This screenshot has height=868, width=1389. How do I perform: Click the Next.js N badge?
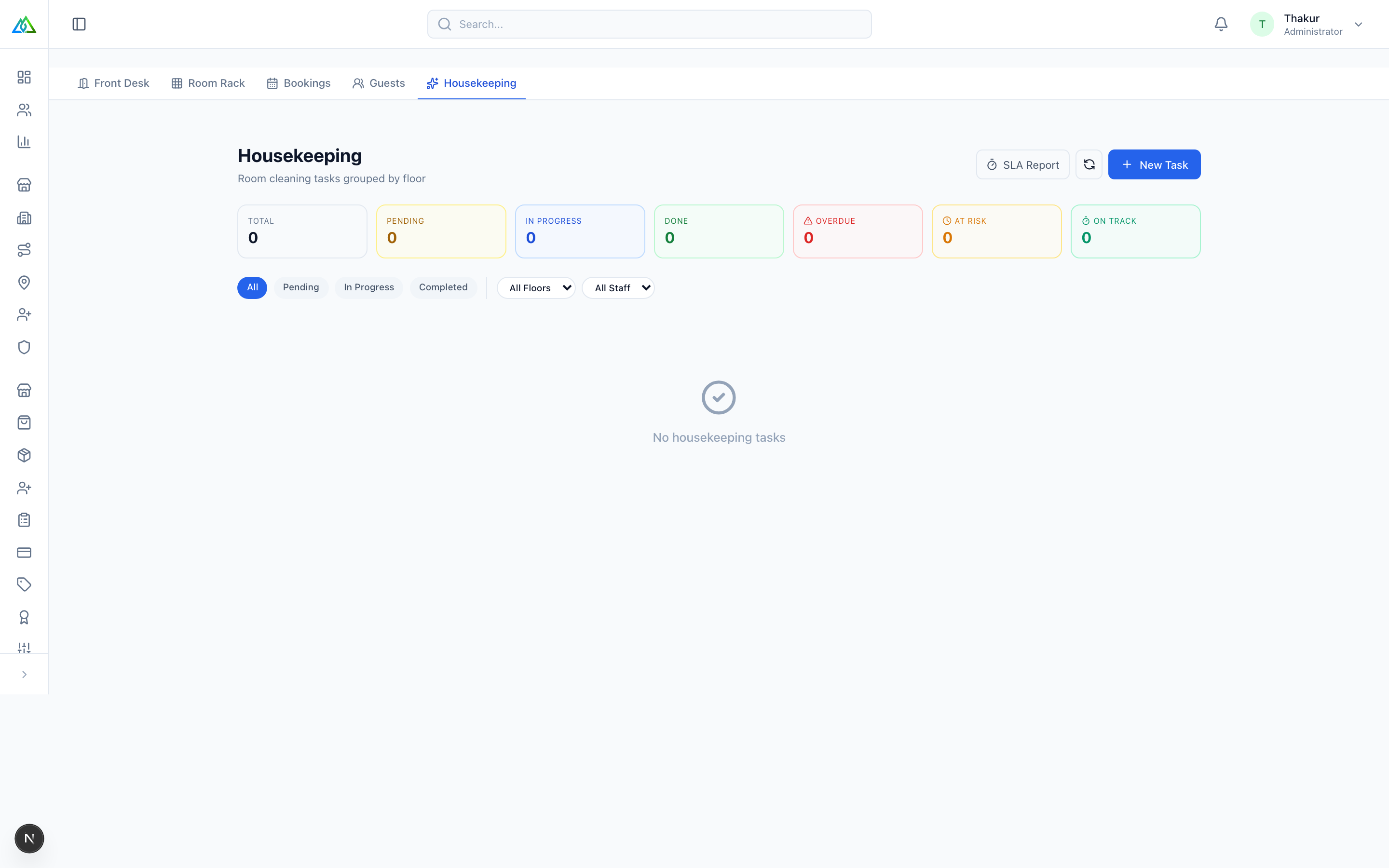[x=29, y=838]
